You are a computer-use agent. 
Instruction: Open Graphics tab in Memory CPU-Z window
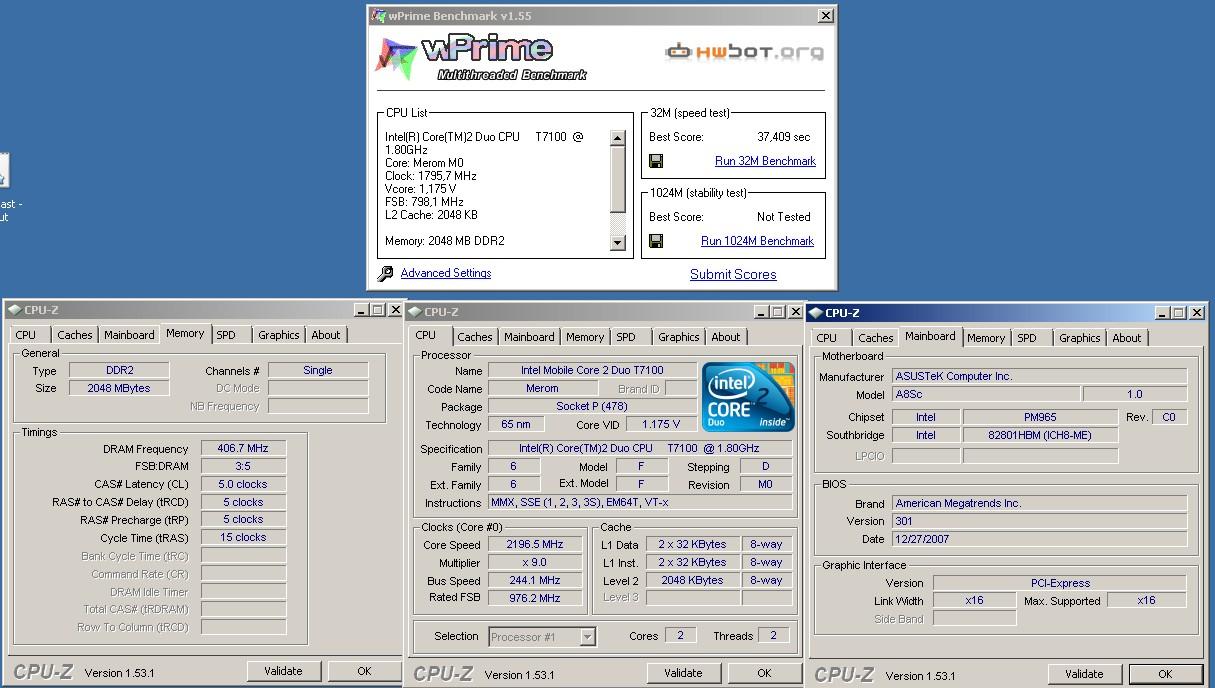278,335
